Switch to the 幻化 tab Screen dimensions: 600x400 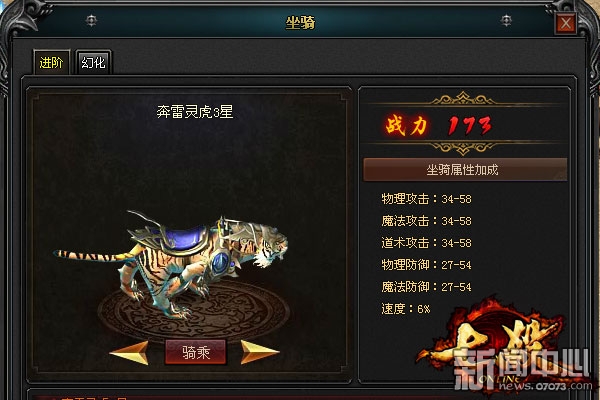(x=93, y=62)
